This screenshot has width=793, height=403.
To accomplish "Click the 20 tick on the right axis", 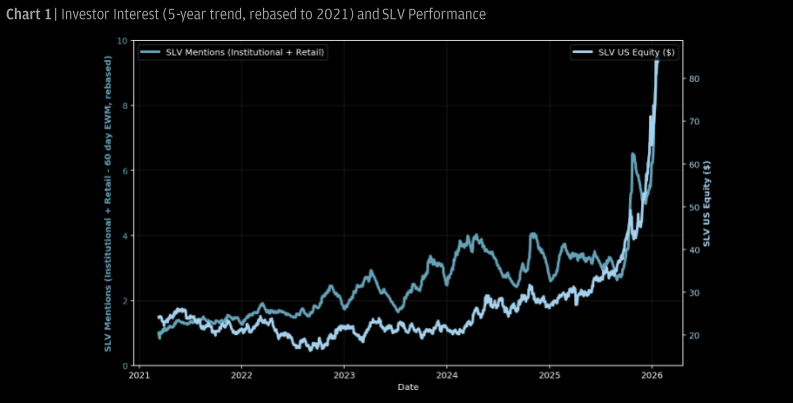I will (x=694, y=335).
